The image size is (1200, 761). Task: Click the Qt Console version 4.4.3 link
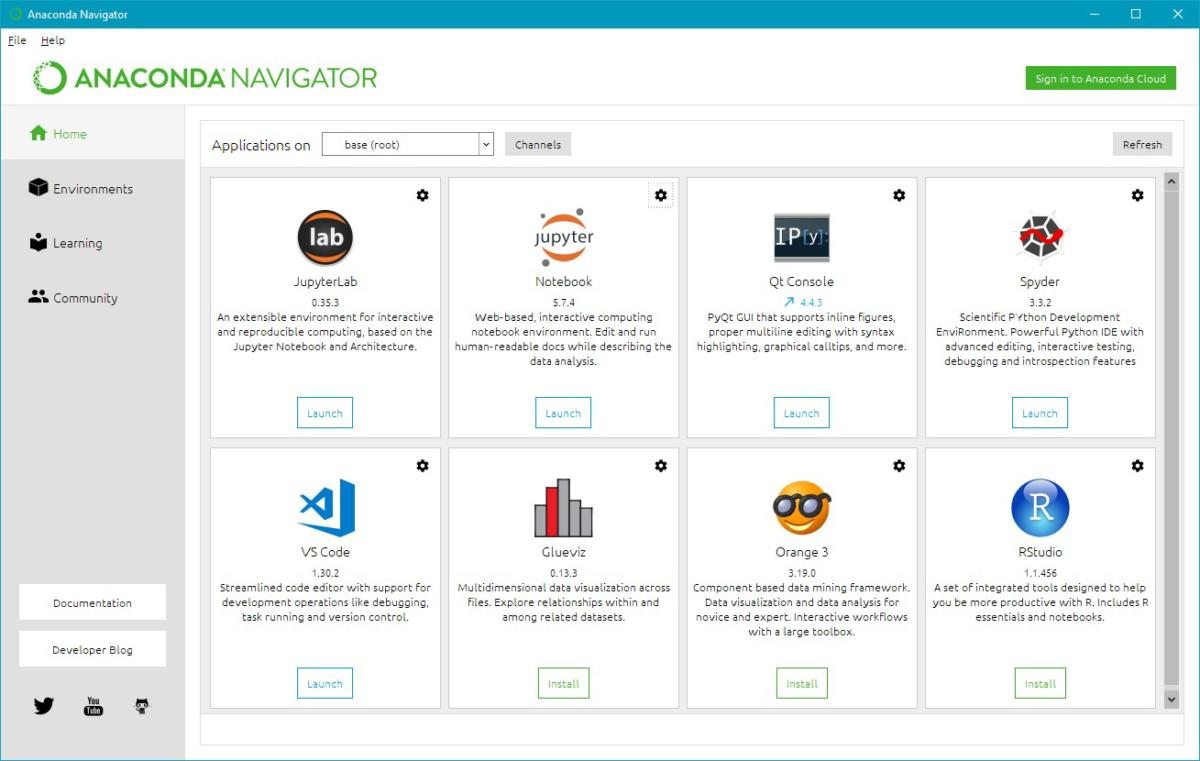click(811, 302)
